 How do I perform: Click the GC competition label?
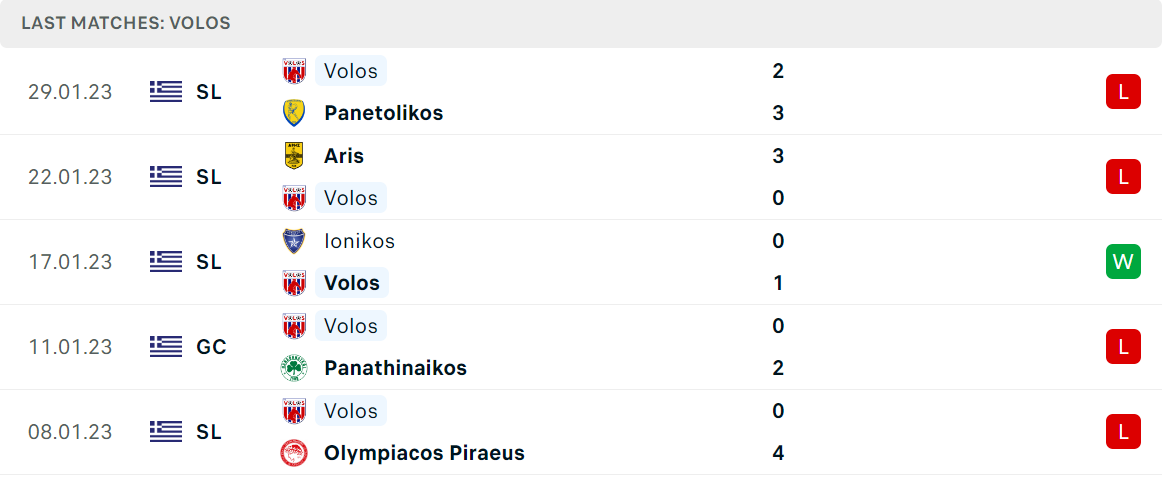[x=211, y=347]
